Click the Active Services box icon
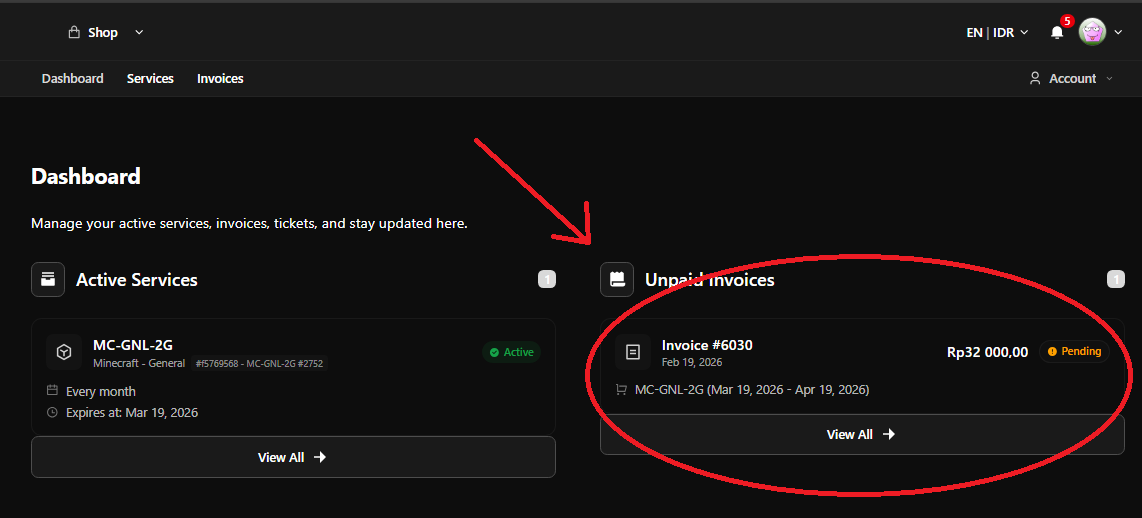Image resolution: width=1142 pixels, height=518 pixels. 48,280
